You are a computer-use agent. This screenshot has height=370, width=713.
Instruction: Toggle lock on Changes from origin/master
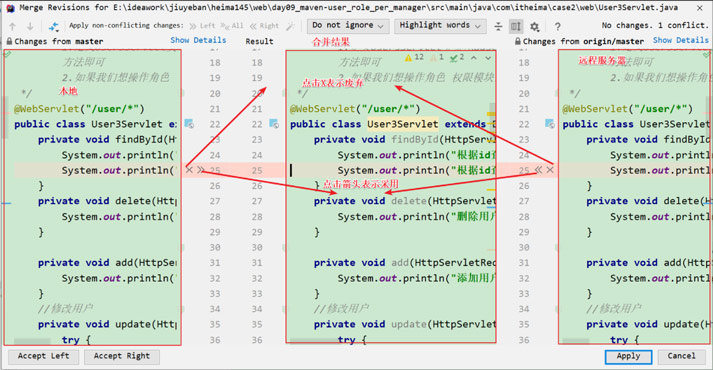tap(518, 41)
